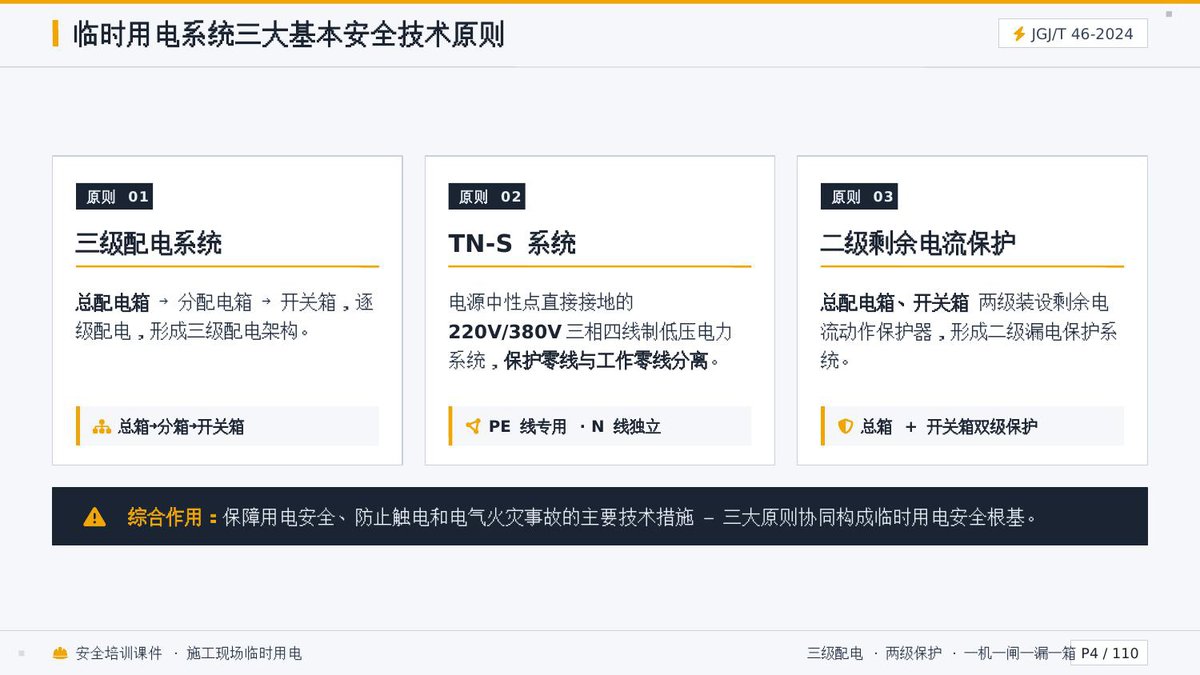Click the bold text 保护零线与工作零线分离

(607, 360)
